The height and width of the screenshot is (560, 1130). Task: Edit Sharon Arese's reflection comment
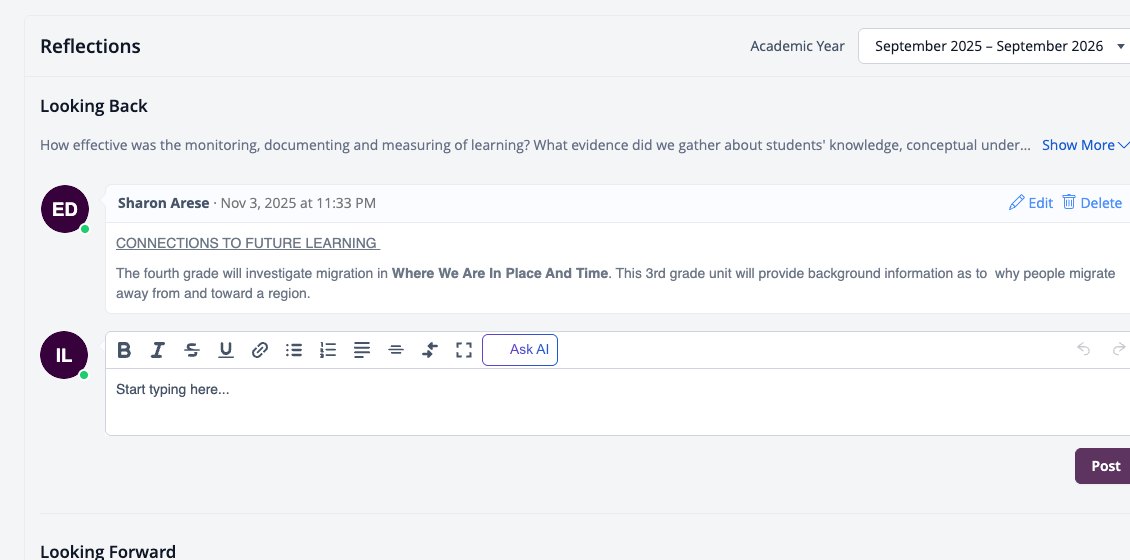1031,203
